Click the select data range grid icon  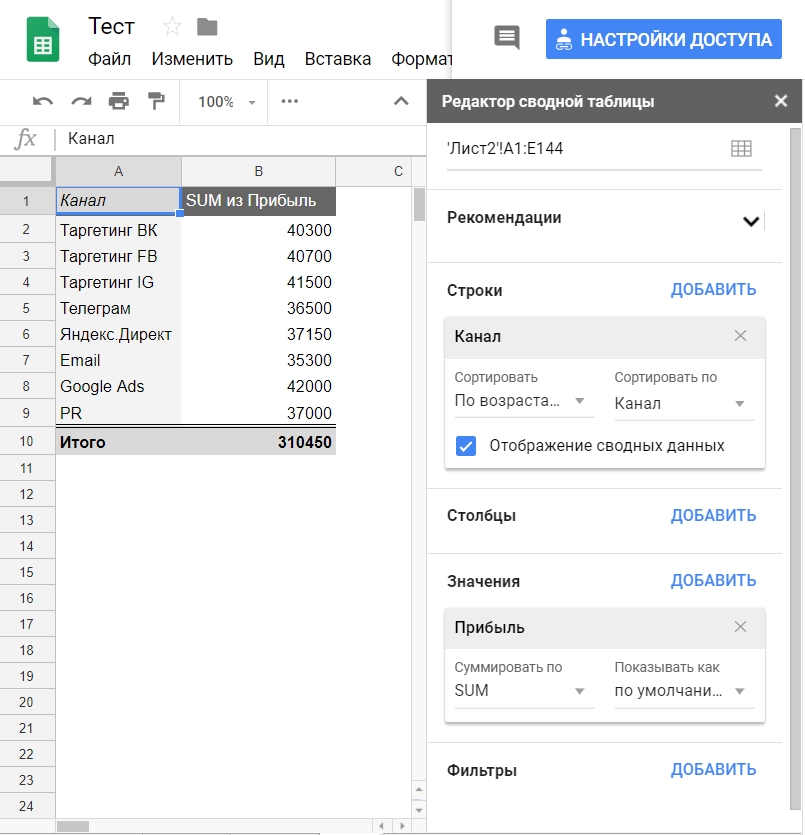[x=741, y=149]
